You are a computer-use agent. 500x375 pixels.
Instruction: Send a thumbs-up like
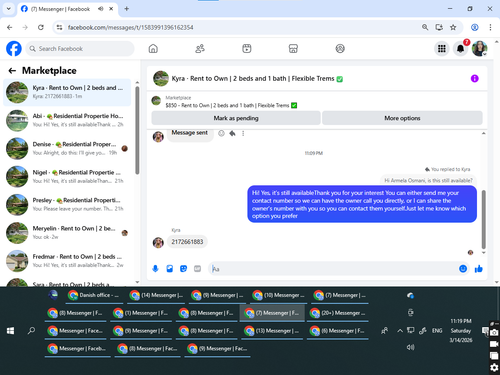[479, 269]
